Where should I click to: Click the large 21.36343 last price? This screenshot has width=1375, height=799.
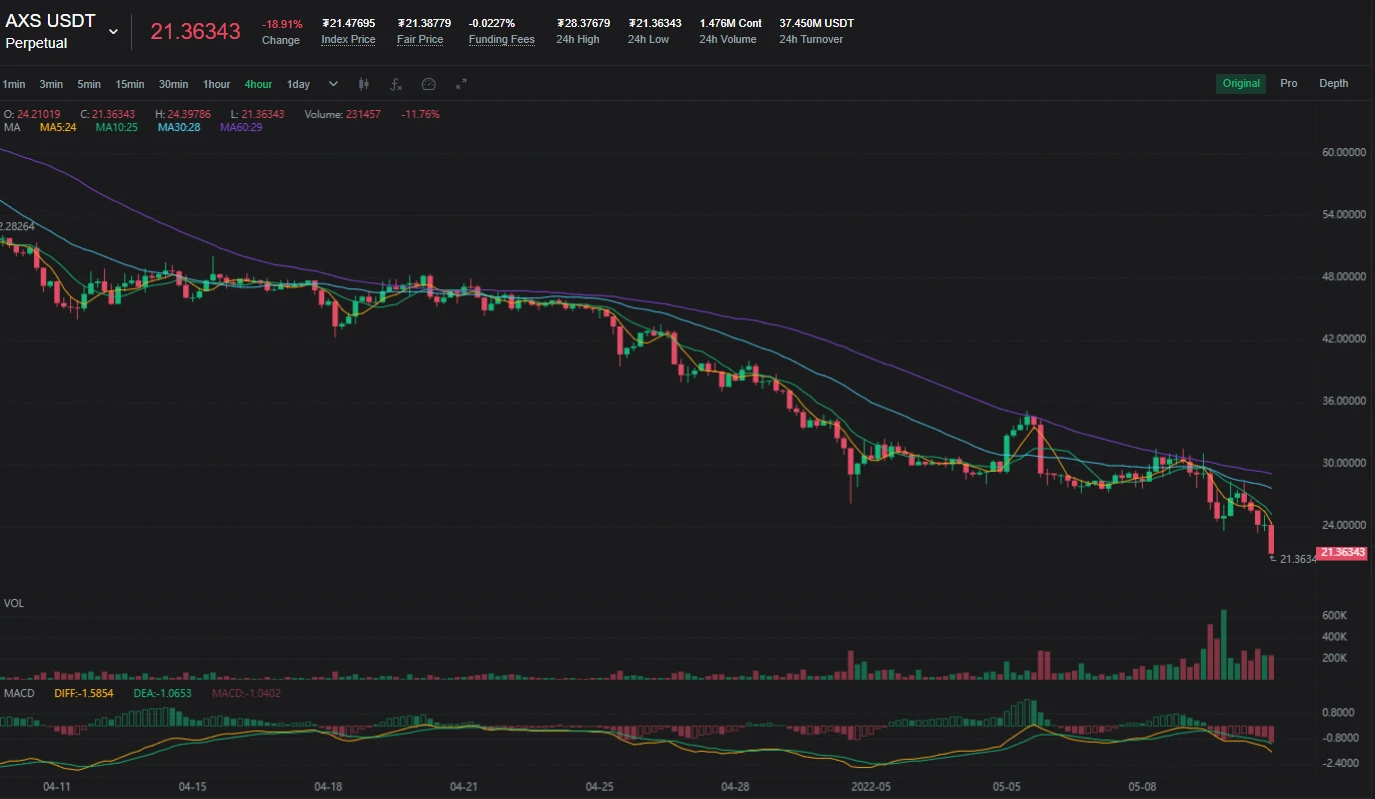click(x=195, y=31)
